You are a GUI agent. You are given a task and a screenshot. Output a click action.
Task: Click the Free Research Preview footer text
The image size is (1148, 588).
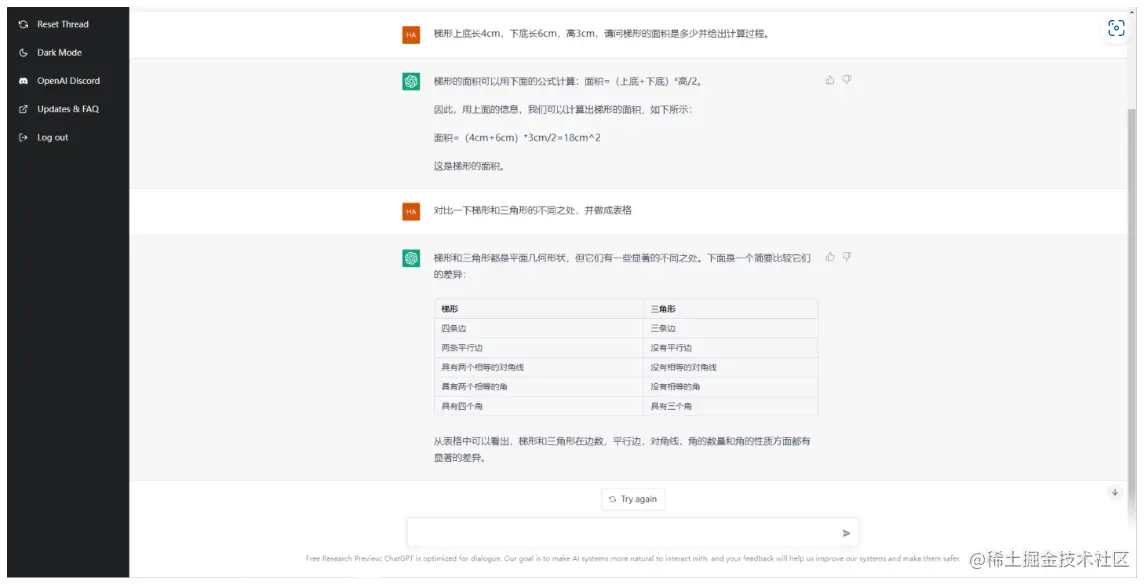pos(633,559)
